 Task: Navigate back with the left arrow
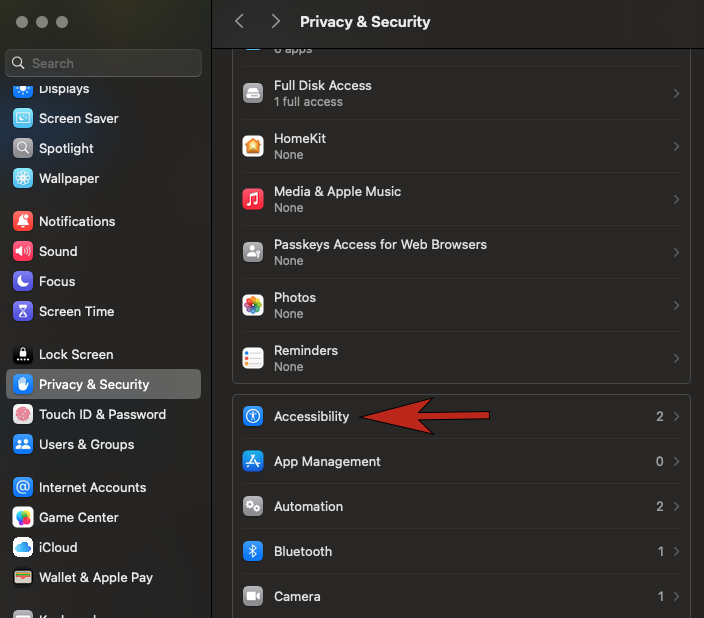click(239, 21)
